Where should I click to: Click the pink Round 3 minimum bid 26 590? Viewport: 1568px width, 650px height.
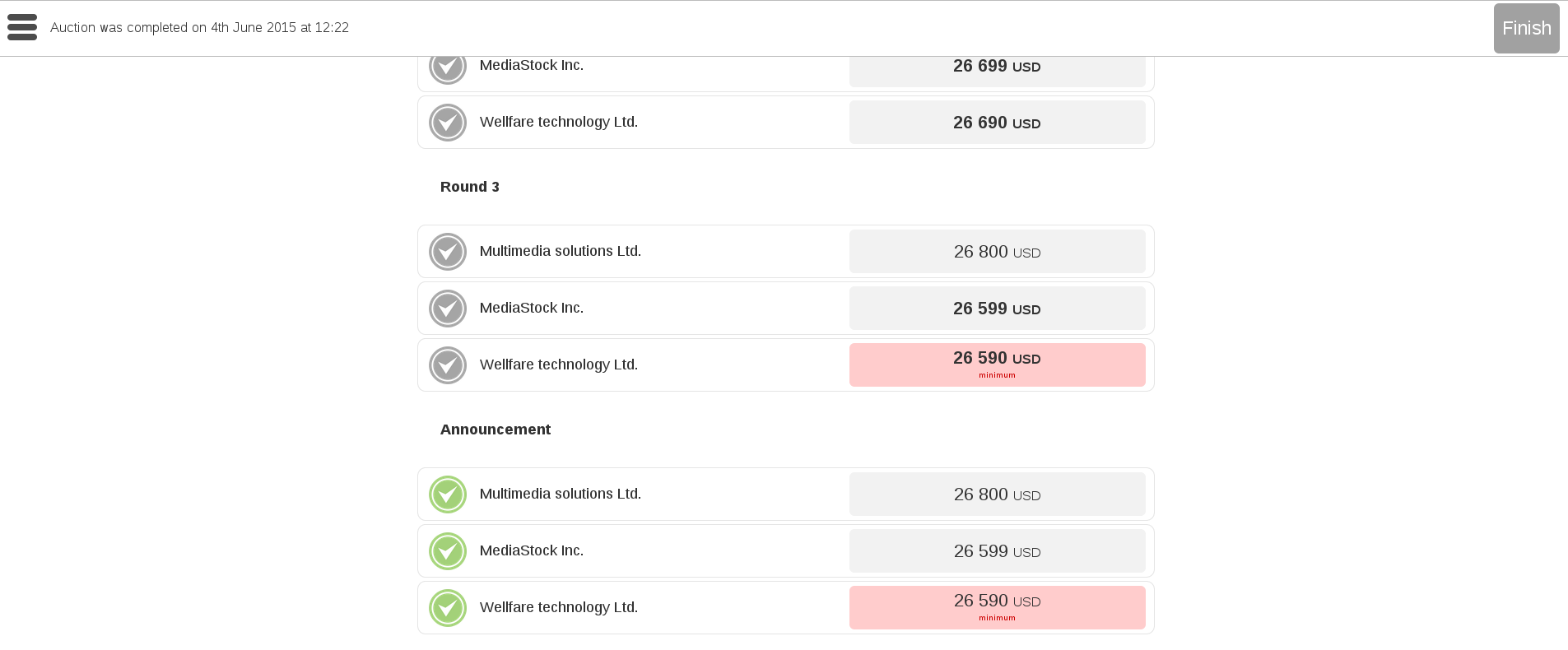click(997, 365)
